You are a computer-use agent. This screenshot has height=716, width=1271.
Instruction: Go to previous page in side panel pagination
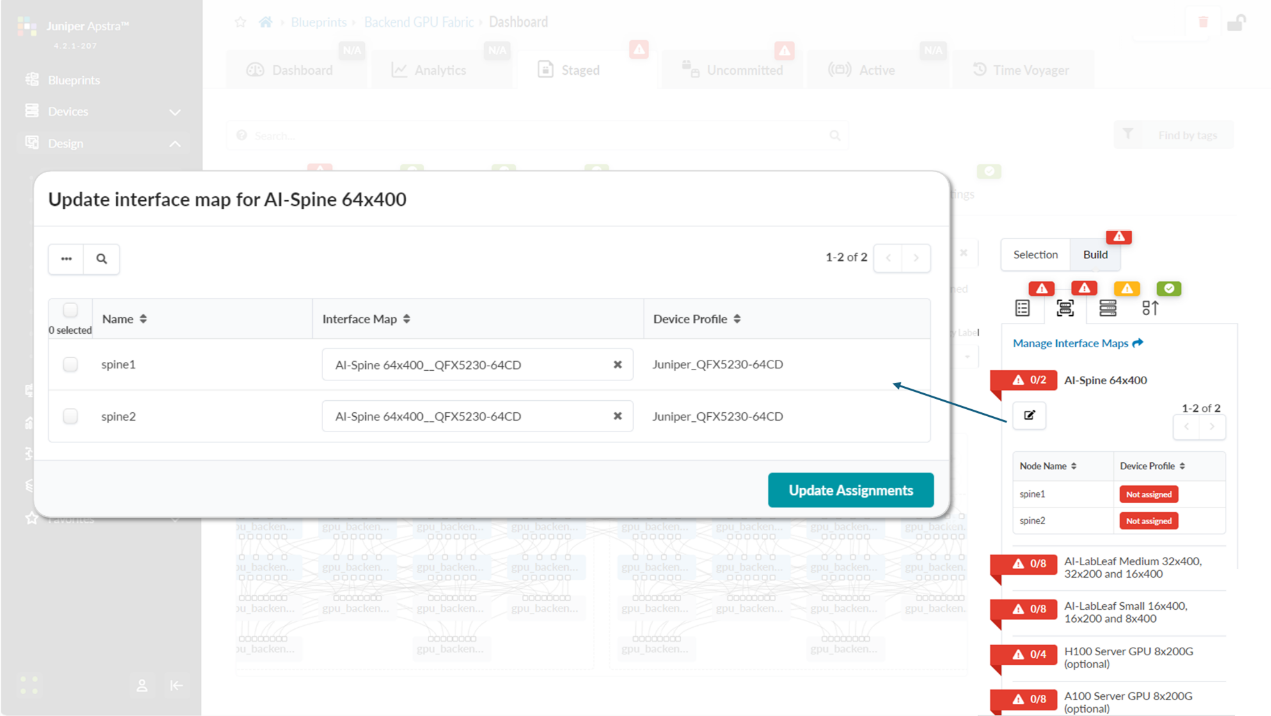click(x=1187, y=427)
